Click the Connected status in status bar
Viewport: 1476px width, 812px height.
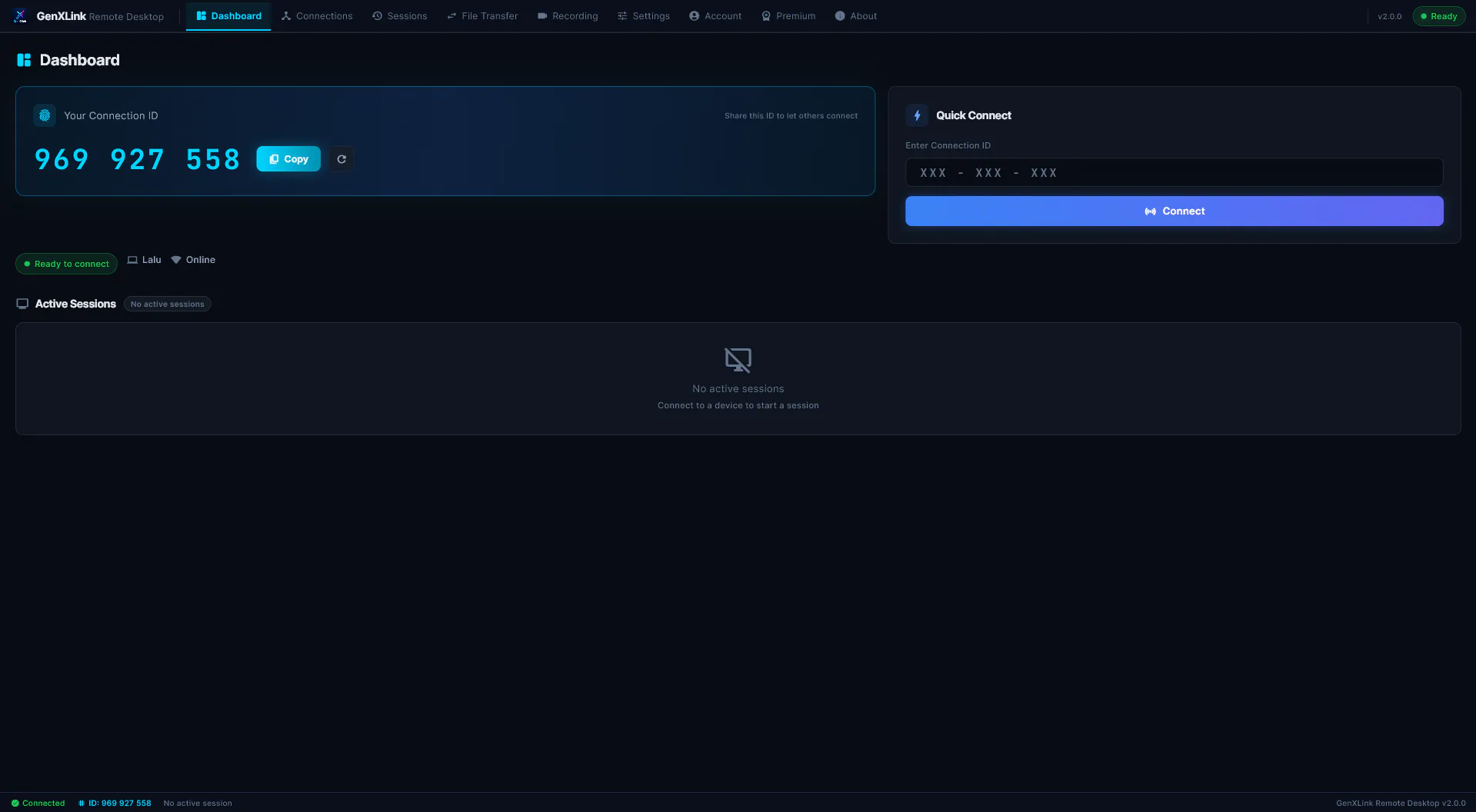click(x=38, y=803)
